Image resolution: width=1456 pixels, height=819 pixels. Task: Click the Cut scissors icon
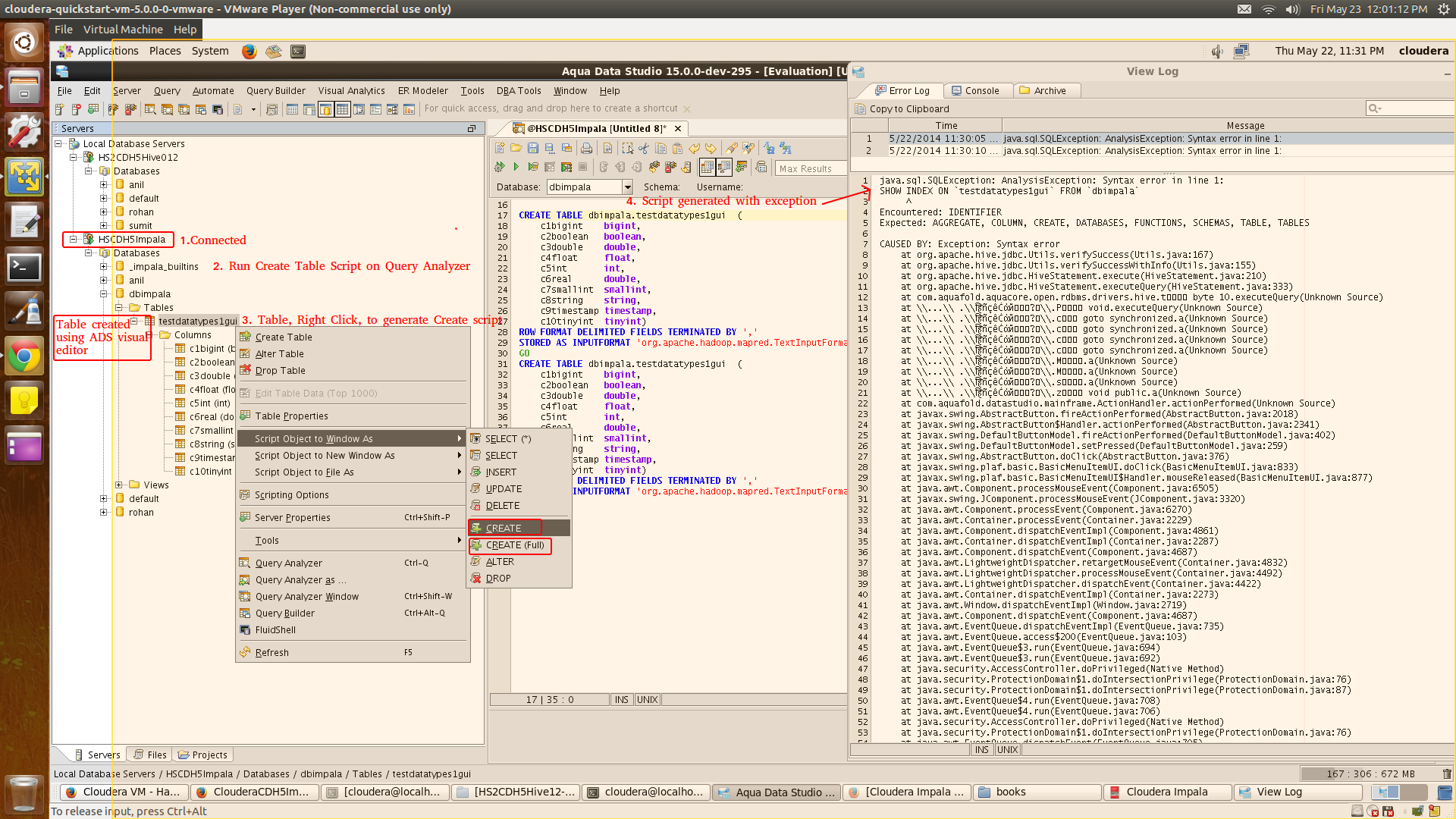pyautogui.click(x=644, y=149)
